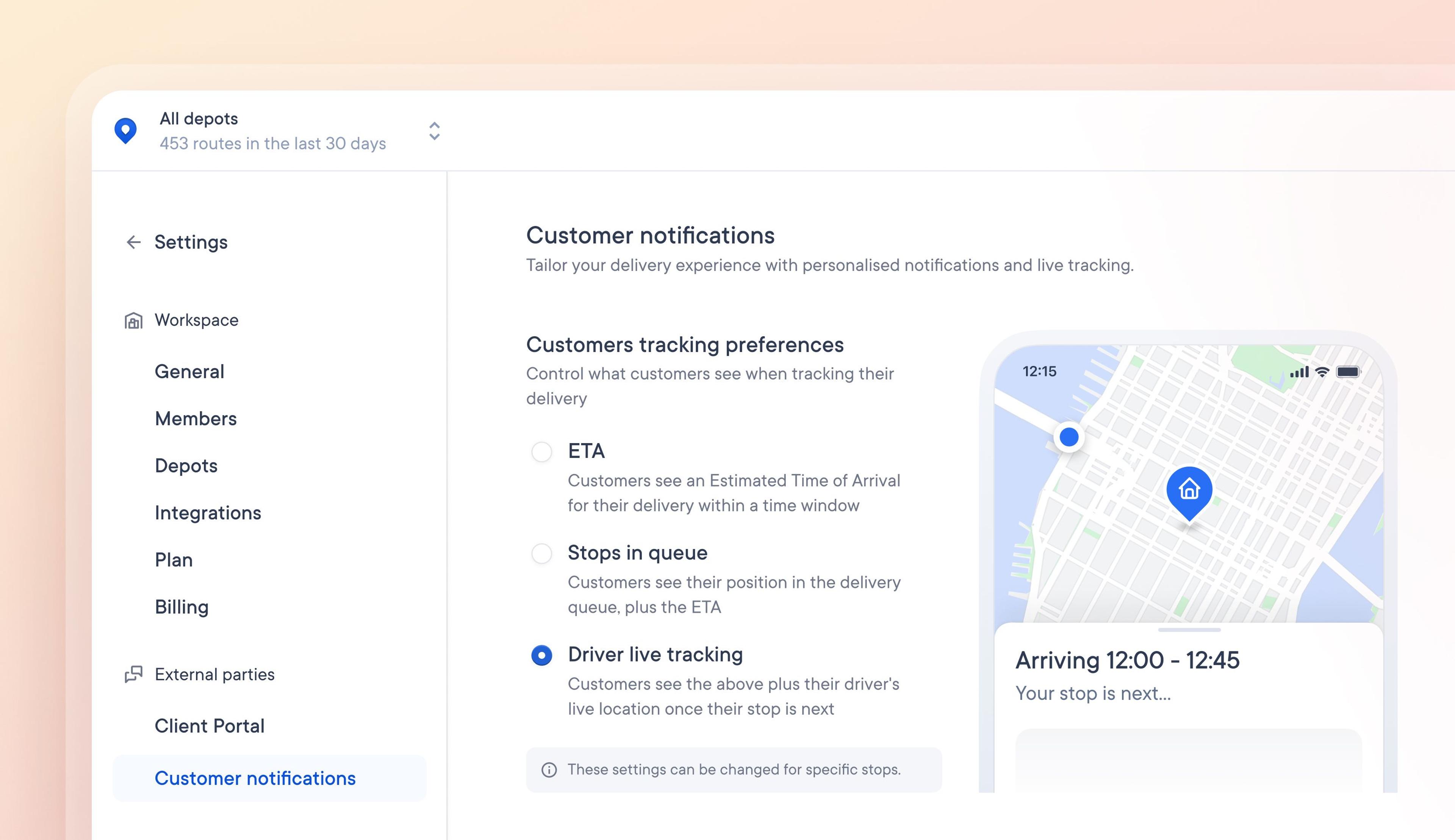Click the External parties icon
This screenshot has width=1455, height=840.
click(133, 674)
